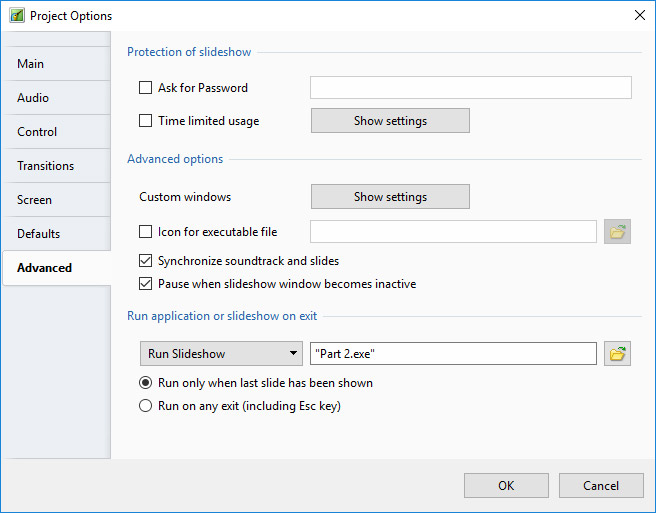Check Icon for executable file option
The width and height of the screenshot is (656, 513).
tap(146, 232)
